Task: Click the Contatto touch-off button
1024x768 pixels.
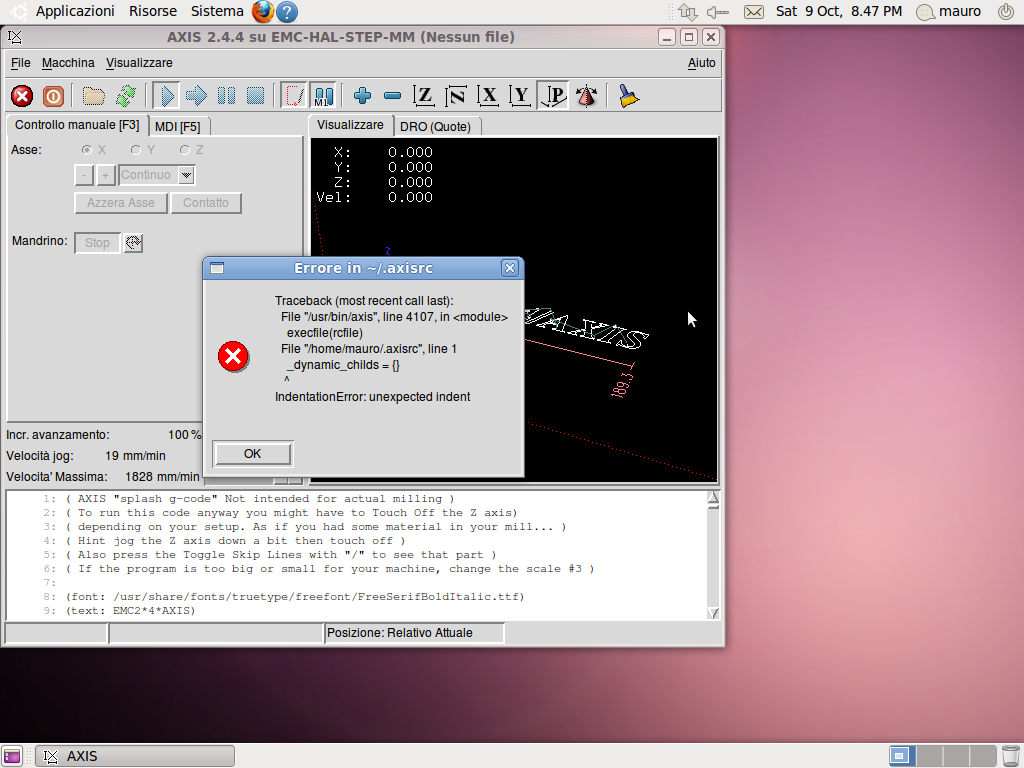Action: point(206,202)
